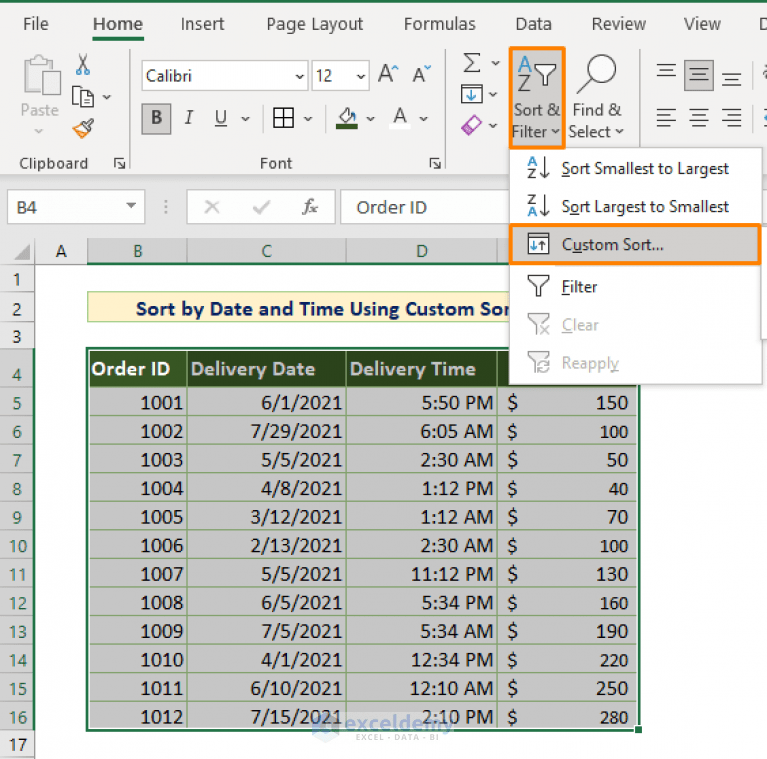Select row 10 header
Image resolution: width=767 pixels, height=759 pixels.
(x=18, y=546)
